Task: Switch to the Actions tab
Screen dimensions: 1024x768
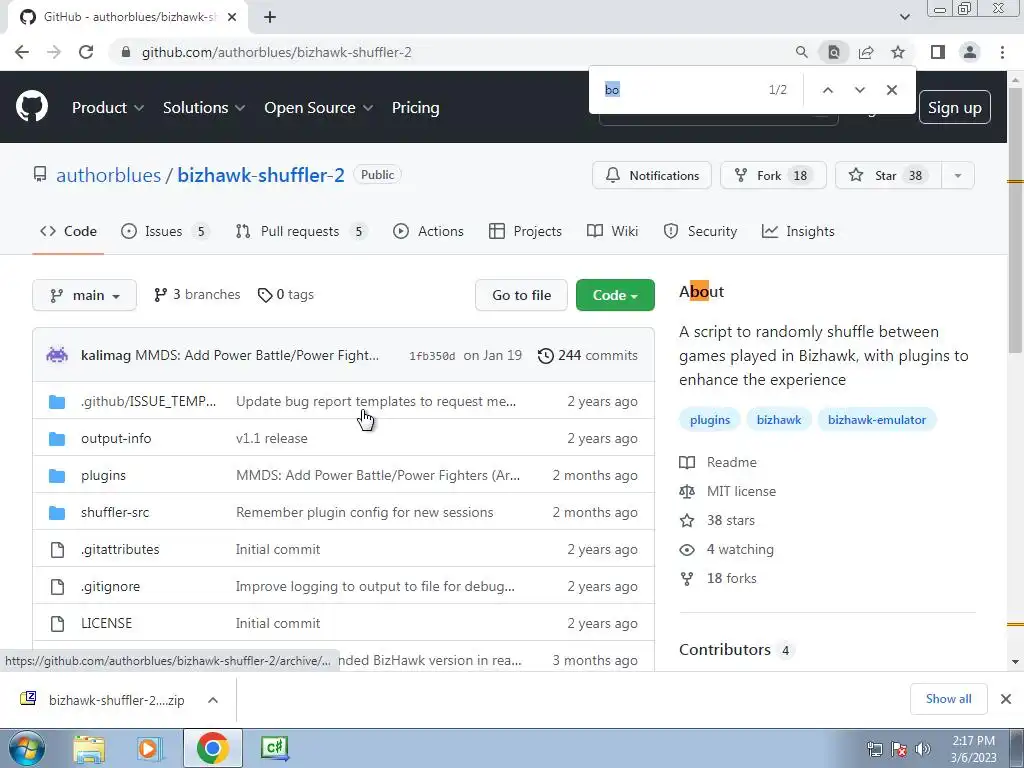Action: [428, 231]
